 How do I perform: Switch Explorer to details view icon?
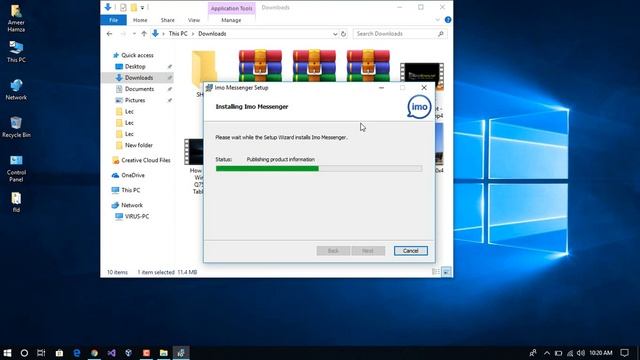point(436,272)
